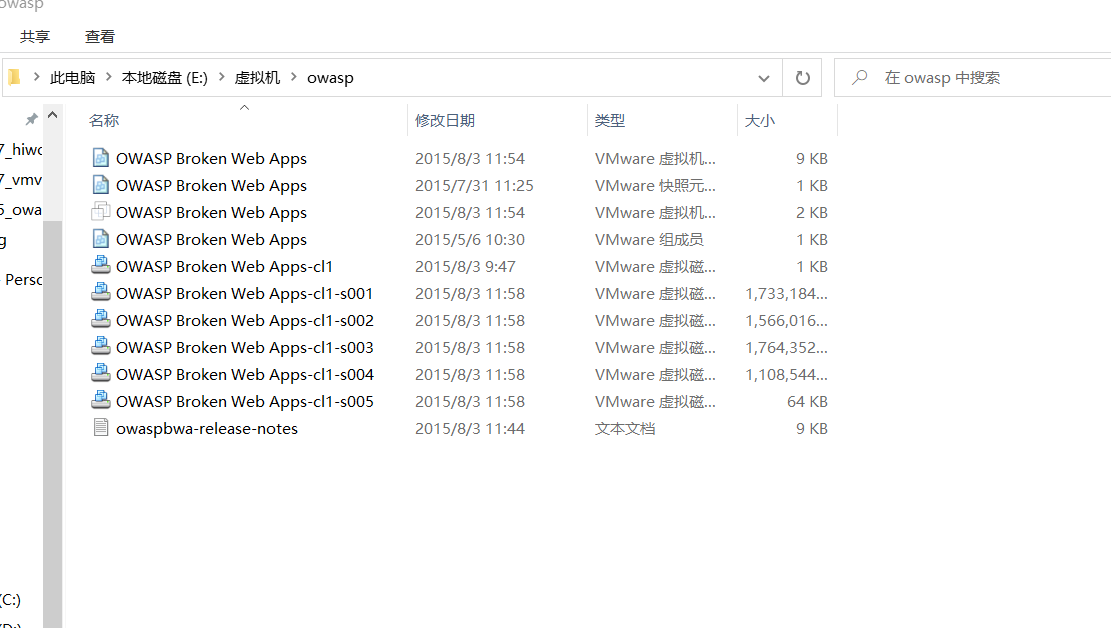
Task: Click the VMware snapshot metadata file icon dated 2015/7/31
Action: (101, 184)
